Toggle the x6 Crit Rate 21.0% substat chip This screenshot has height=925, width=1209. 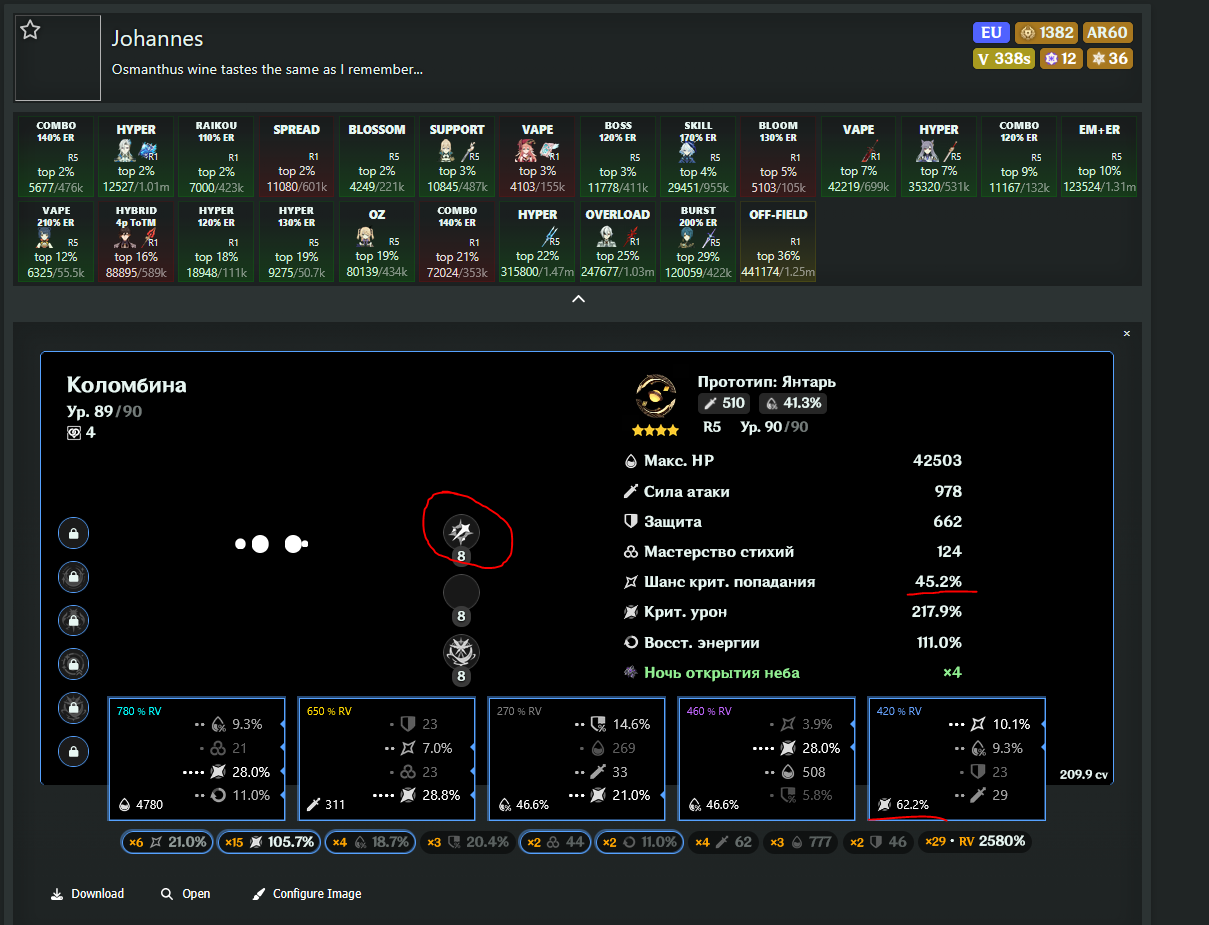point(167,842)
